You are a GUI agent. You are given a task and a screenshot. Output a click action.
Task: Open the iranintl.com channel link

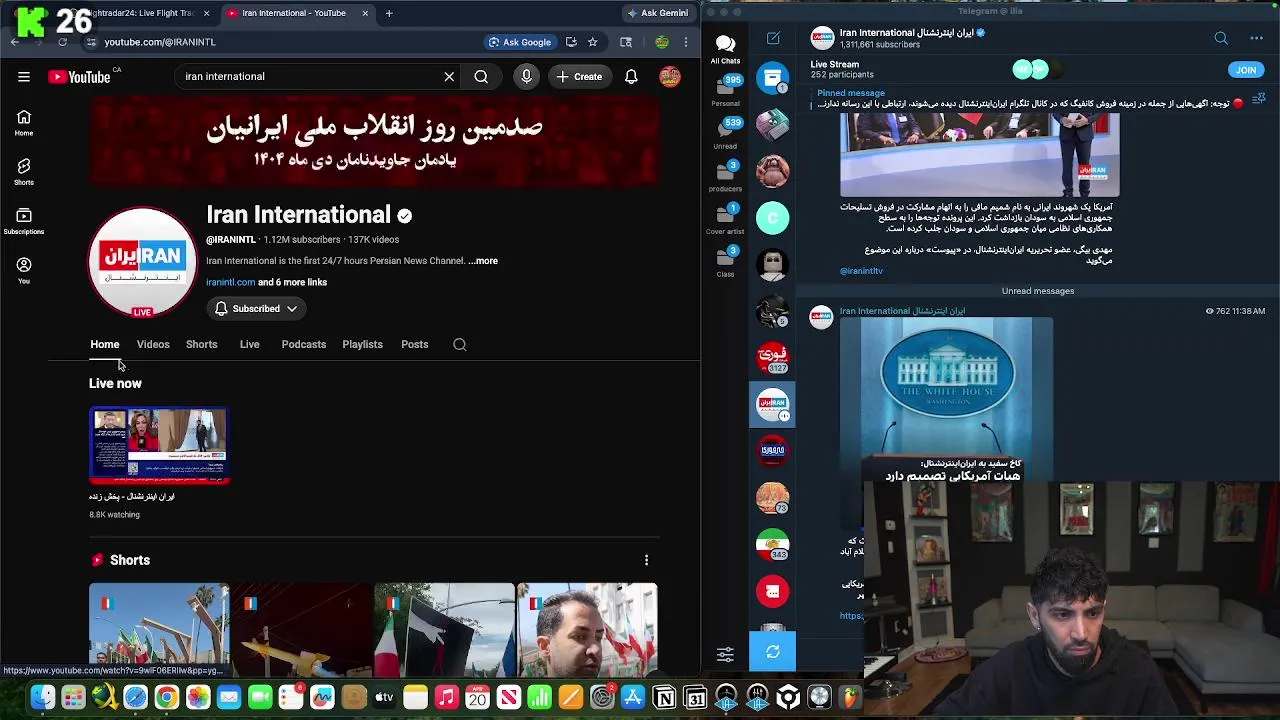(230, 283)
